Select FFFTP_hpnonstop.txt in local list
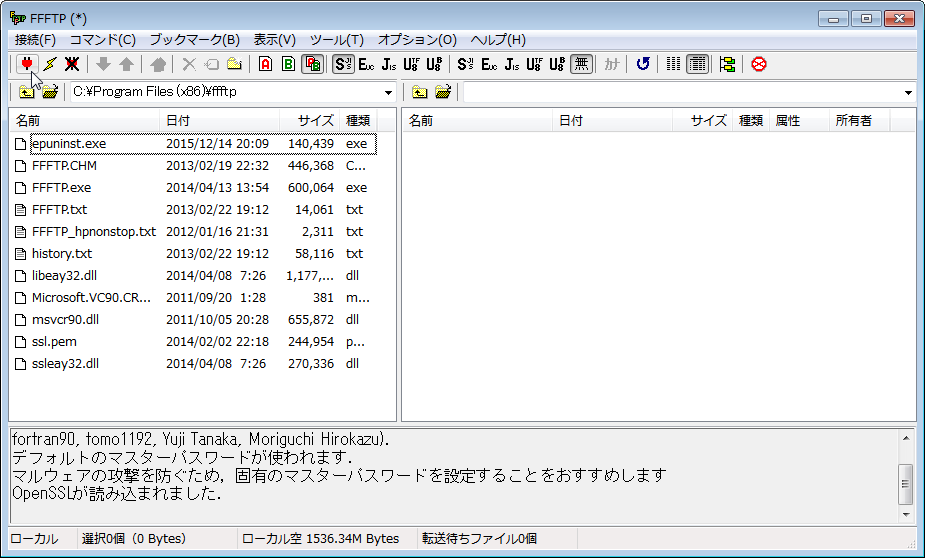Screen dimensions: 925x558 94,231
